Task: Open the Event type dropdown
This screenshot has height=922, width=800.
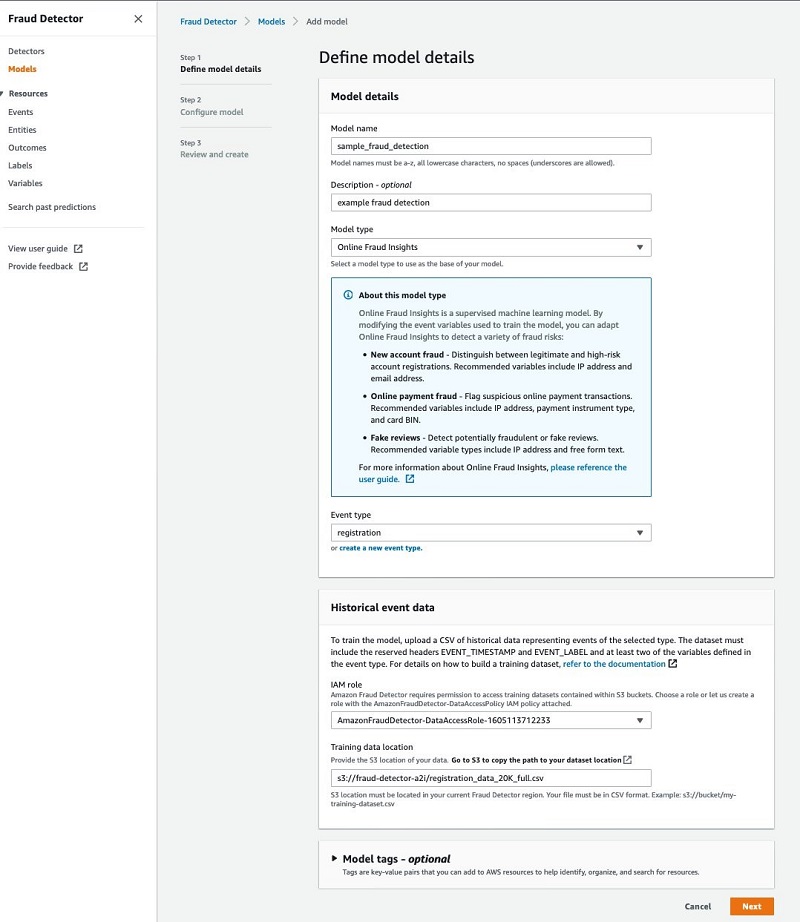Action: [491, 533]
